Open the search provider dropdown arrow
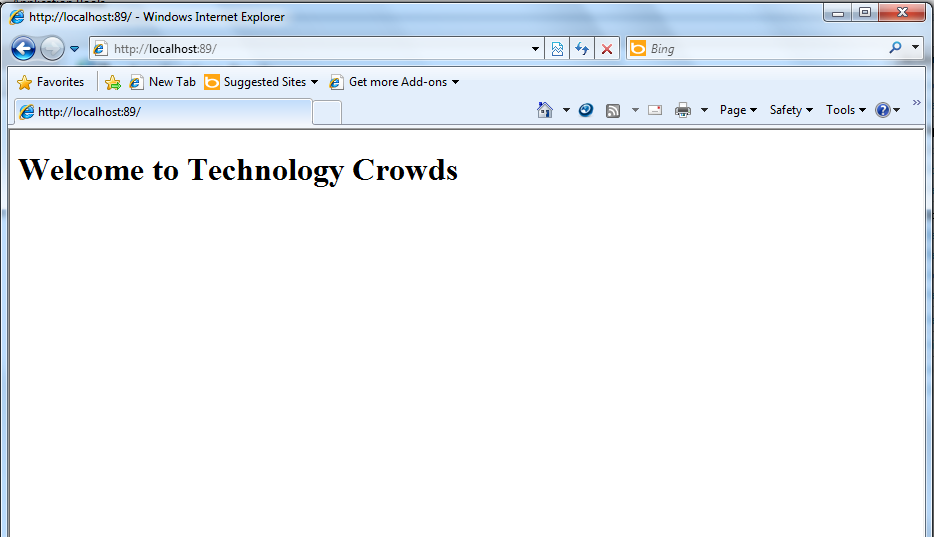 (916, 47)
